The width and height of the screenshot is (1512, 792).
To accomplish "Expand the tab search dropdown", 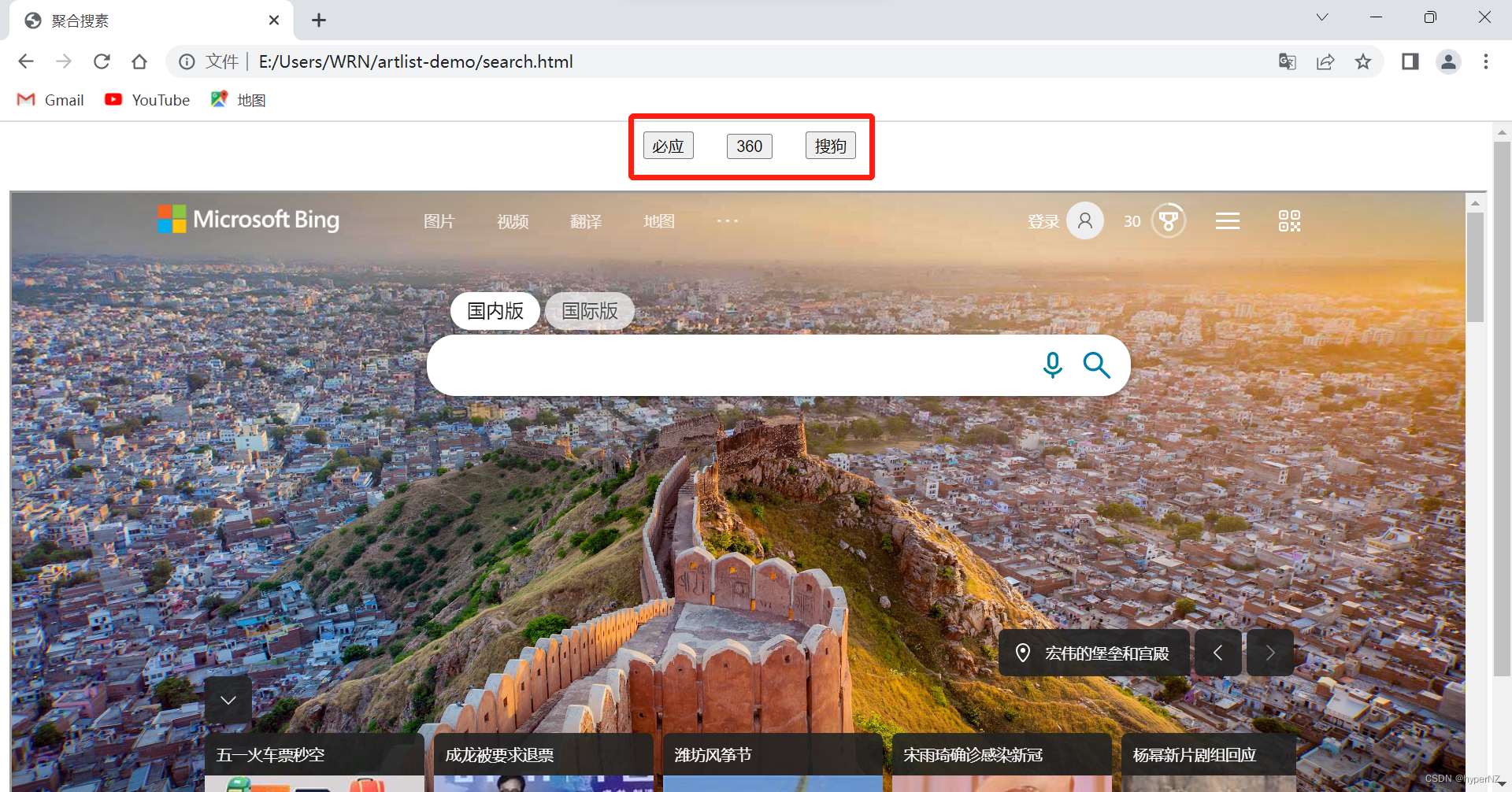I will [1322, 17].
